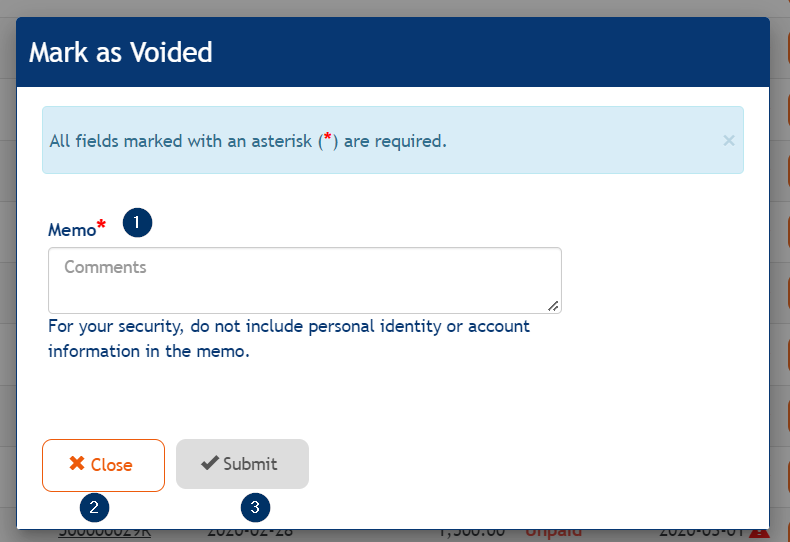Click the numbered badge 3 below Submit

[255, 507]
